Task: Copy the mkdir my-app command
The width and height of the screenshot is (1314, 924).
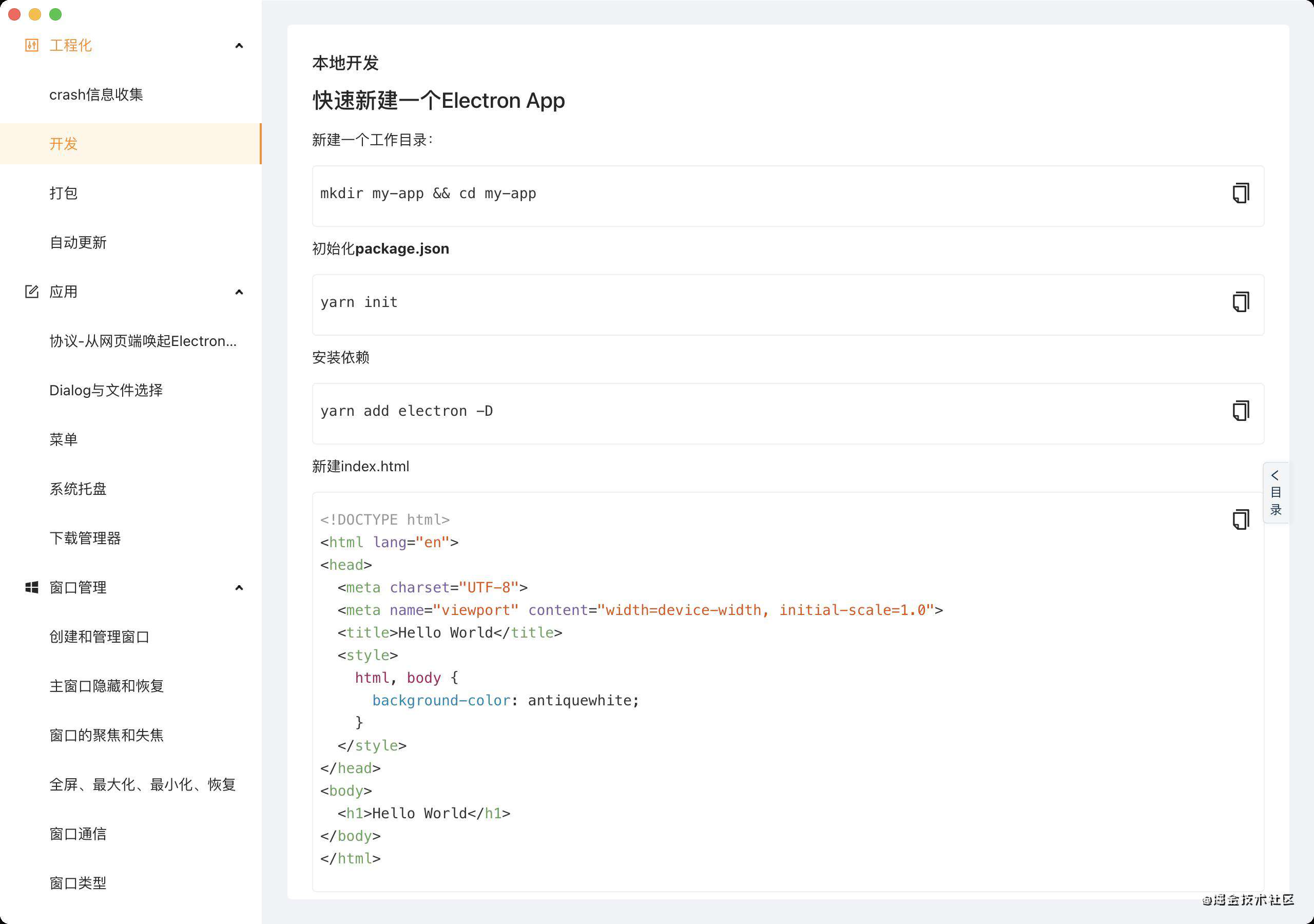Action: [x=1240, y=193]
